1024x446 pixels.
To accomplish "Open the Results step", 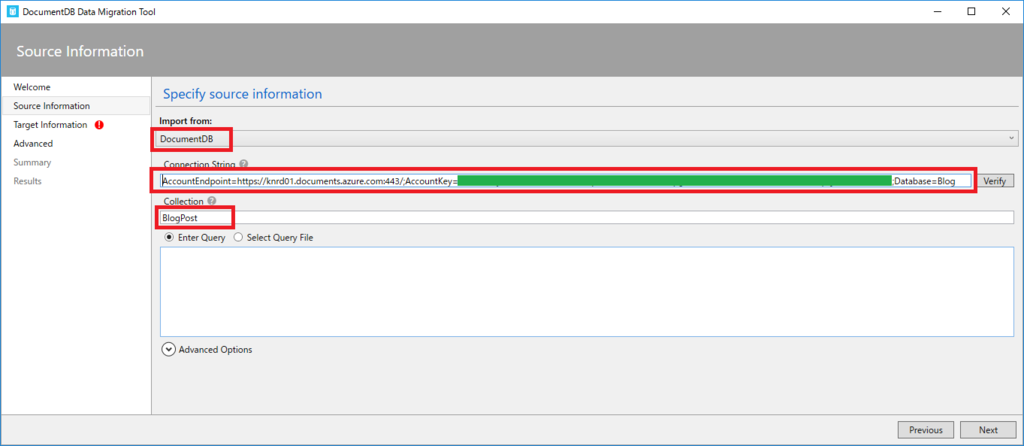I will pyautogui.click(x=27, y=181).
